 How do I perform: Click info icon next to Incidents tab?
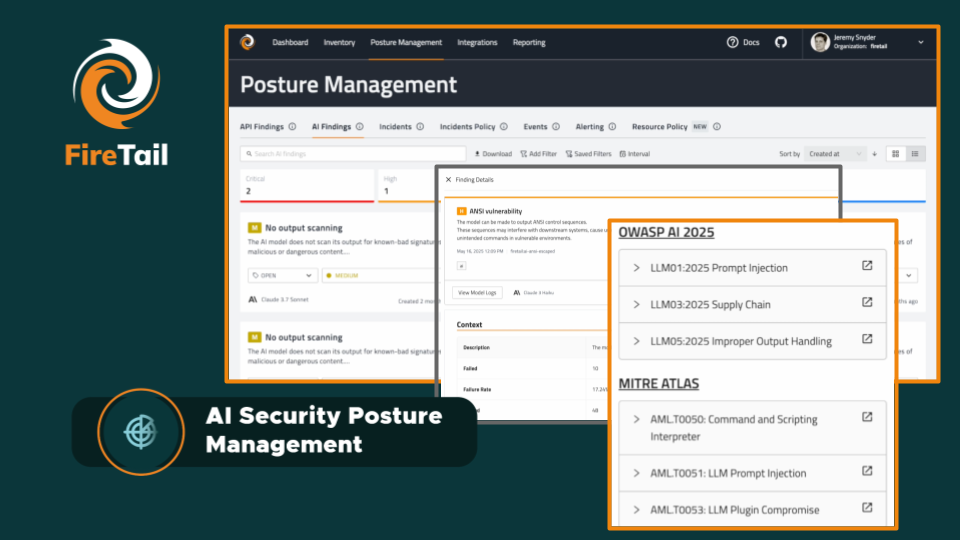click(420, 127)
